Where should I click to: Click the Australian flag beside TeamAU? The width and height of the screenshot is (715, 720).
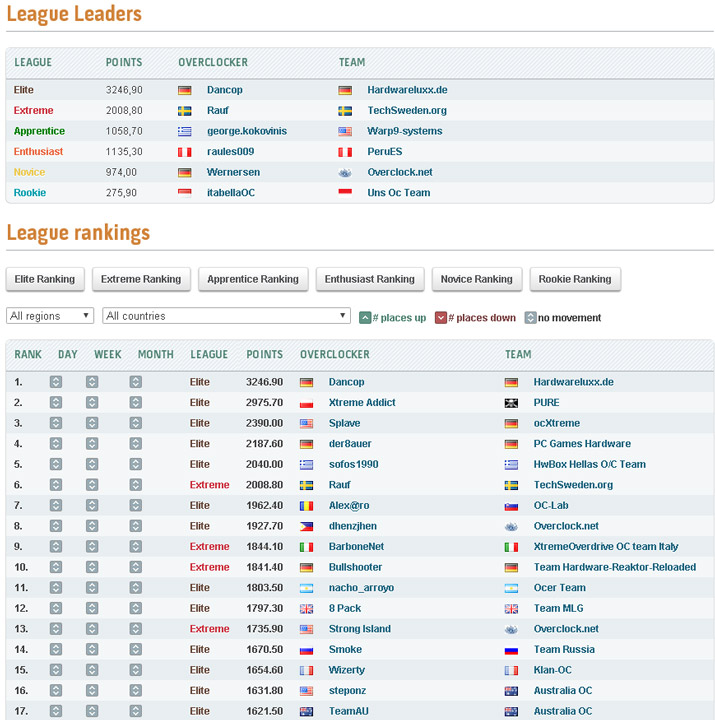point(306,712)
